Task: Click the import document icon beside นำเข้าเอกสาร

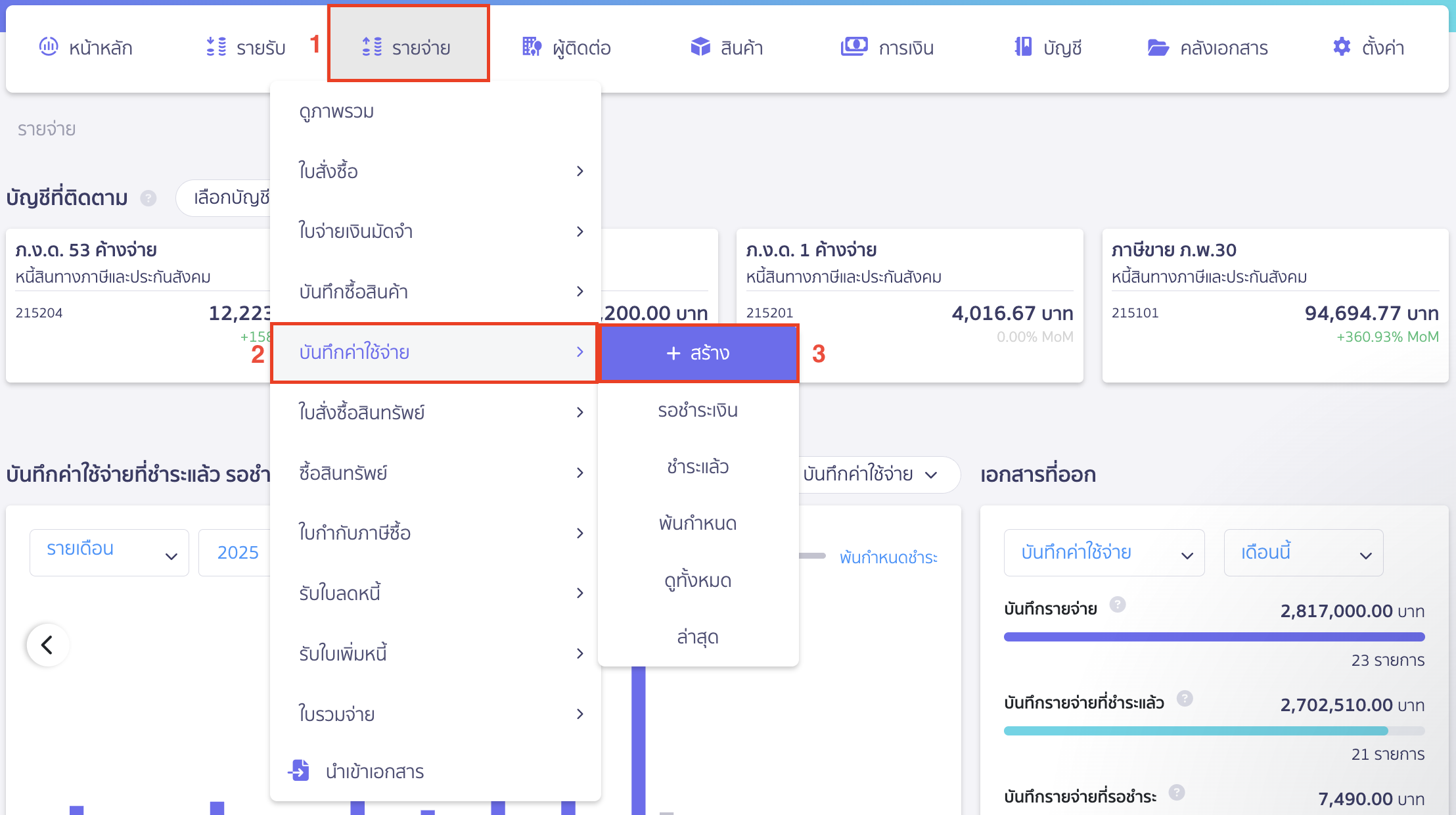Action: point(299,770)
